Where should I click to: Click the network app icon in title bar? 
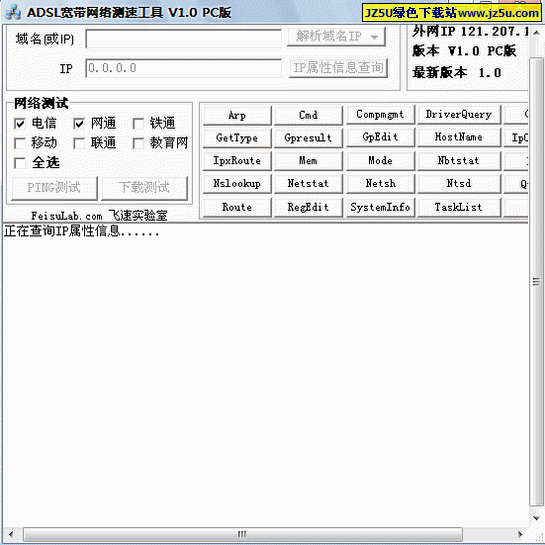click(x=13, y=13)
